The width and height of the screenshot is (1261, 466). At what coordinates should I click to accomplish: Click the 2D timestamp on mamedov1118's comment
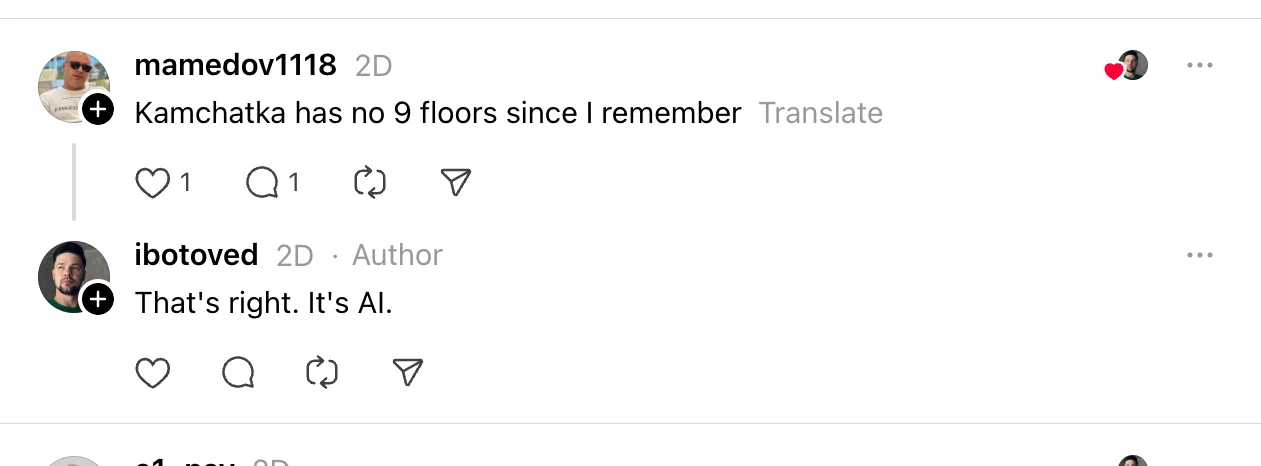coord(373,66)
